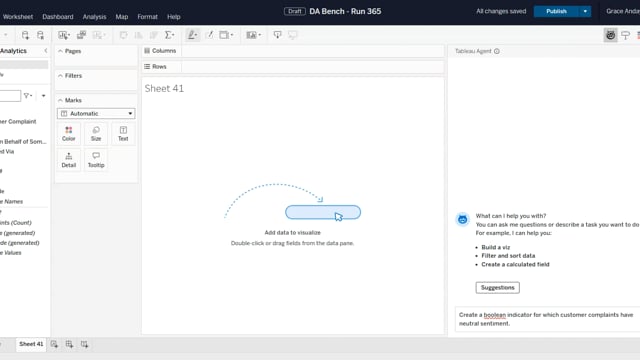640x360 pixels.
Task: Select the Sheet 41 tab
Action: 31,344
